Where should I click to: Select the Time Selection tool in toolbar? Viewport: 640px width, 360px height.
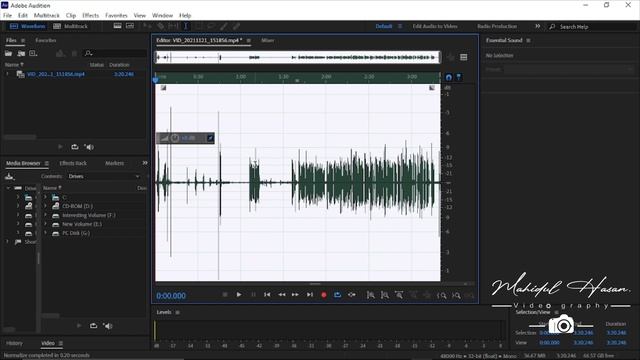coord(186,26)
